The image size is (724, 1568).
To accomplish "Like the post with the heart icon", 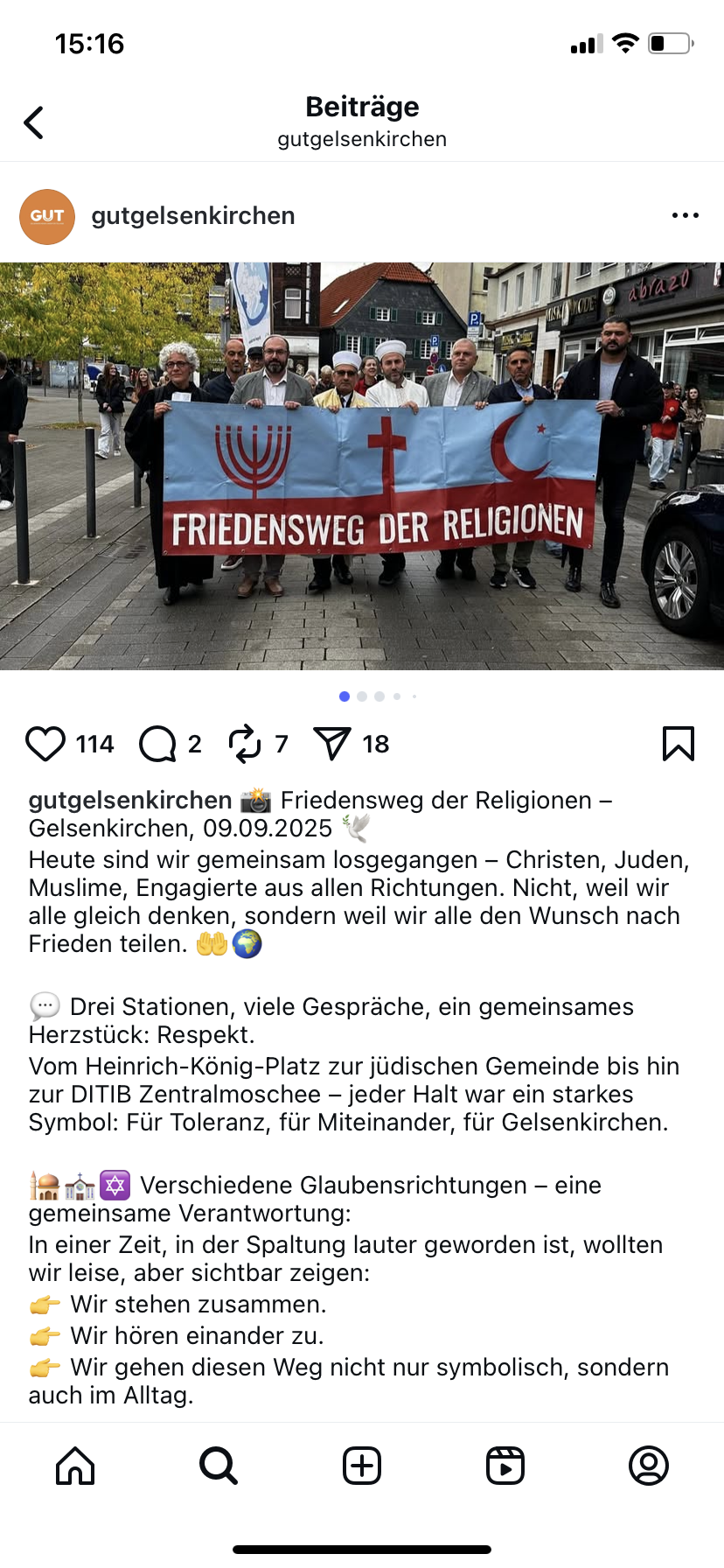I will pyautogui.click(x=45, y=744).
